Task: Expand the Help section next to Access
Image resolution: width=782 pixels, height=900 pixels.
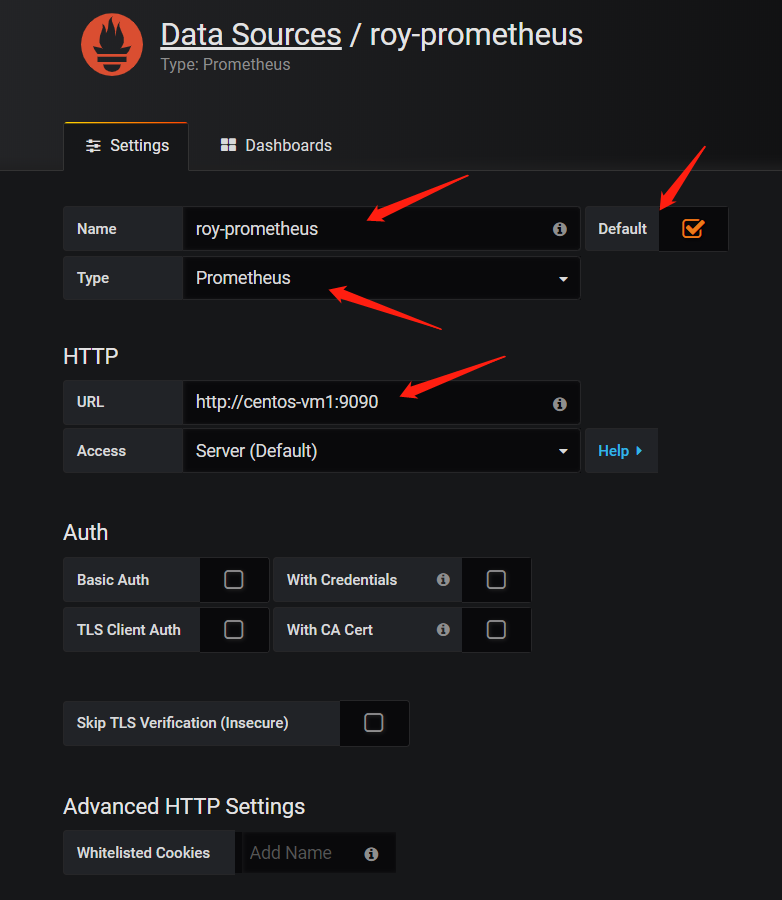Action: pos(621,451)
